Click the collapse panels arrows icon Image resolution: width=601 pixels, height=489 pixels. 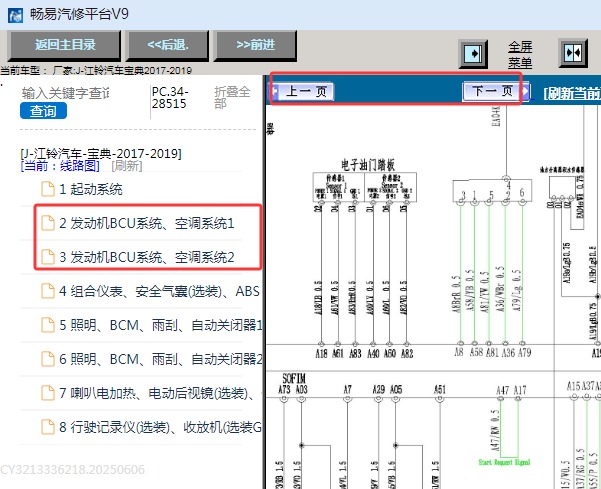coord(573,53)
